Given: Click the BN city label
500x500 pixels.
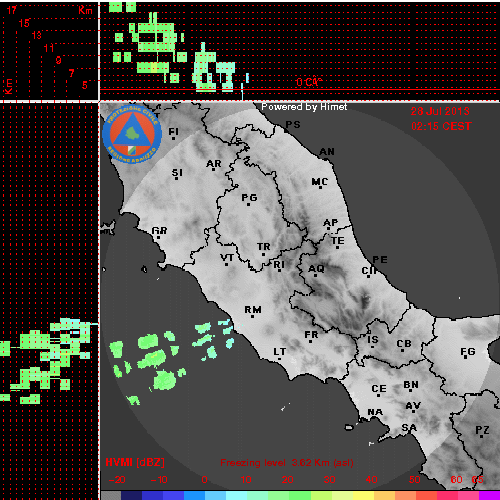Looking at the screenshot, I should tap(411, 385).
